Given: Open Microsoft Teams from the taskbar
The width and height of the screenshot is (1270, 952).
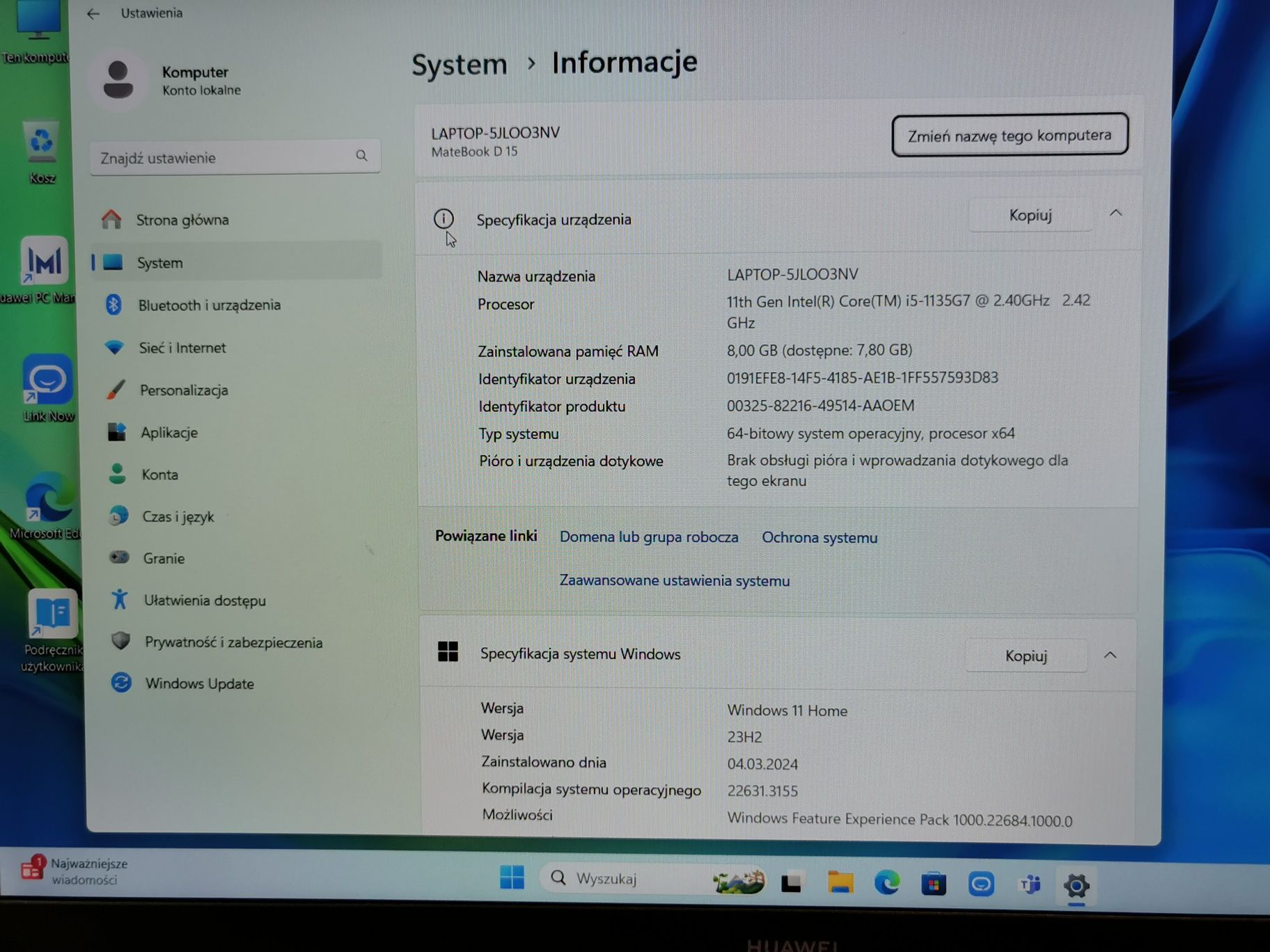Looking at the screenshot, I should point(1029,884).
